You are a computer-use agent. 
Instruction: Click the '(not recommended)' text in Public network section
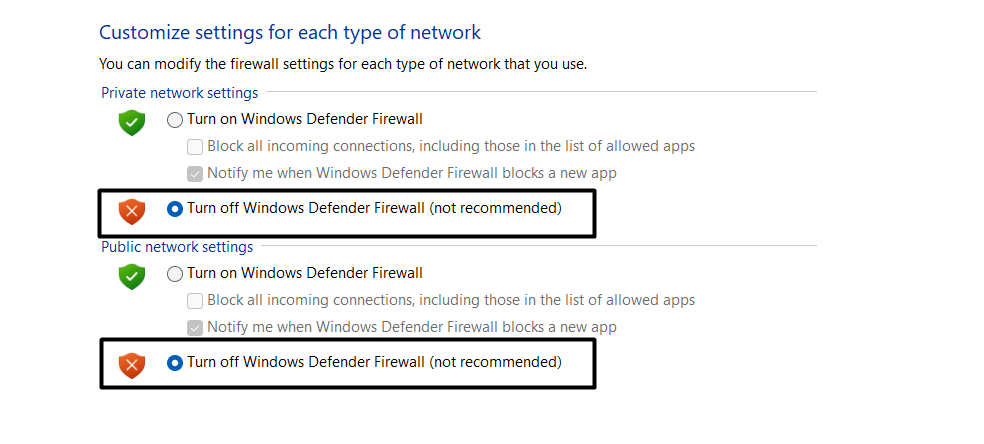coord(495,362)
